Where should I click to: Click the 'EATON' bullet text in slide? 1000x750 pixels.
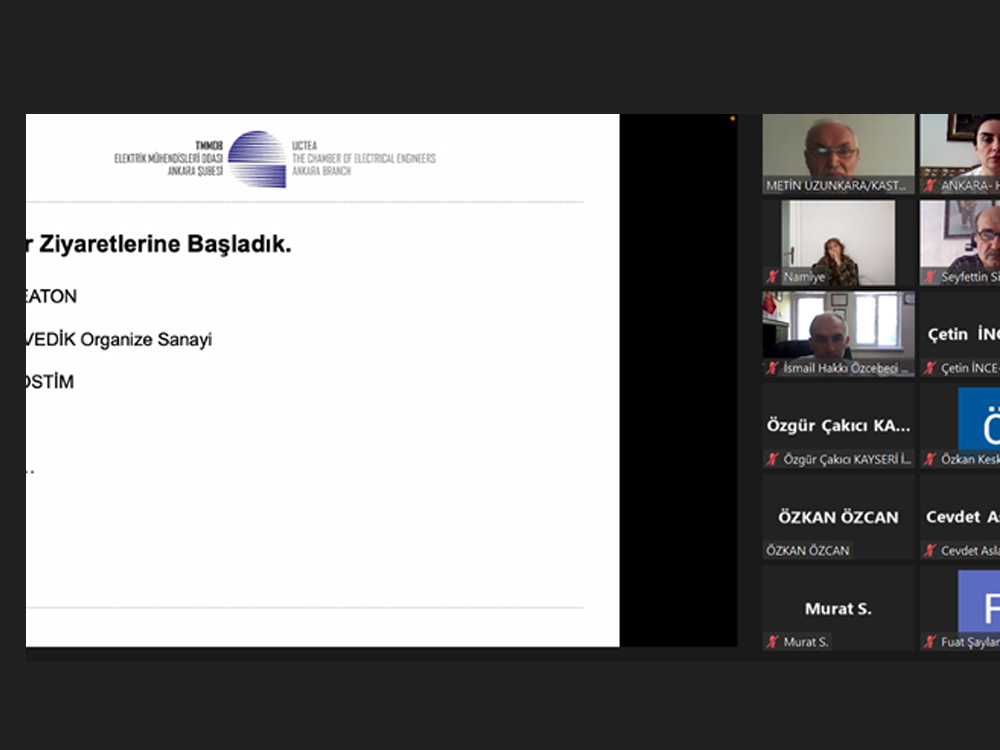(51, 297)
